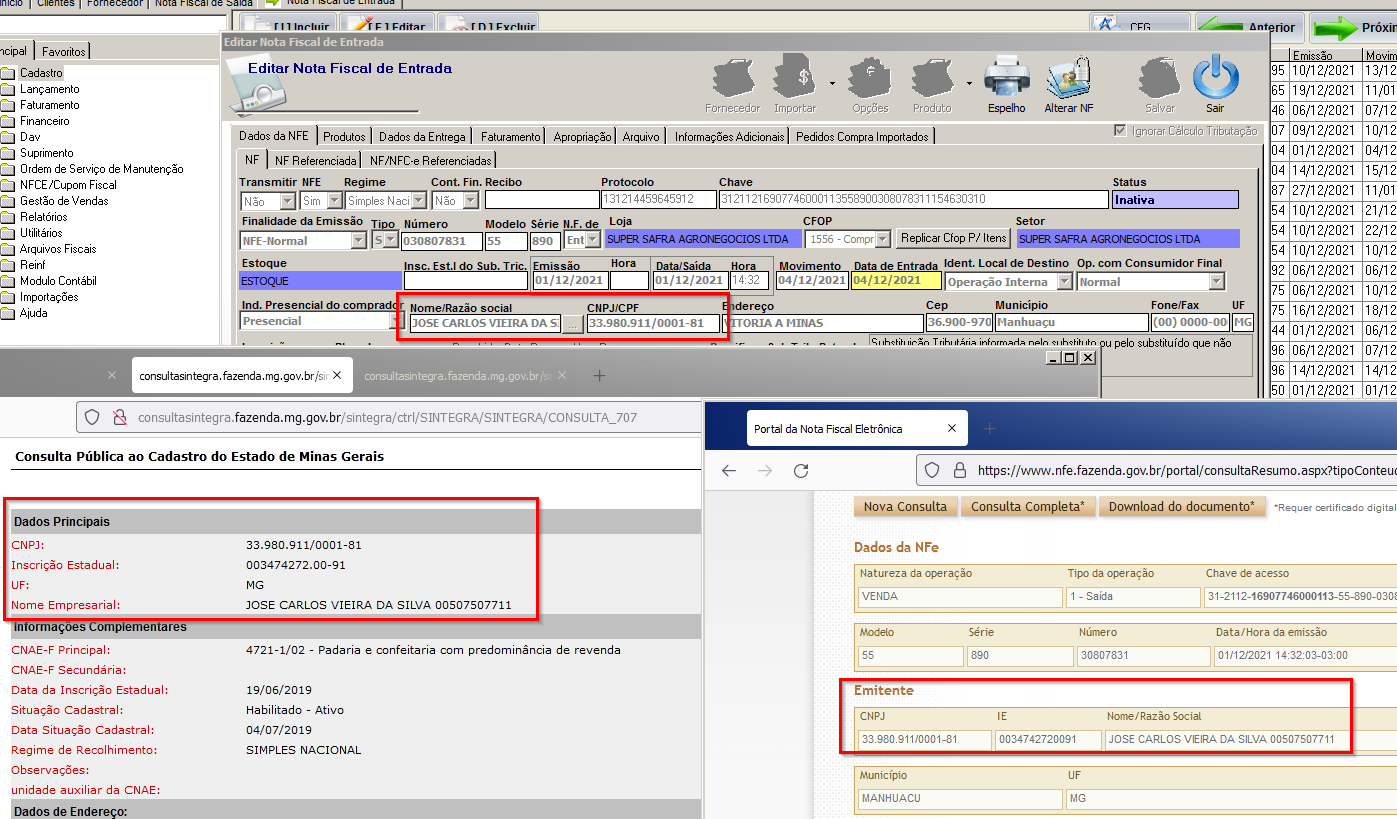Viewport: 1397px width, 819px height.
Task: Close the active consultasintegra browser tab
Action: click(337, 375)
